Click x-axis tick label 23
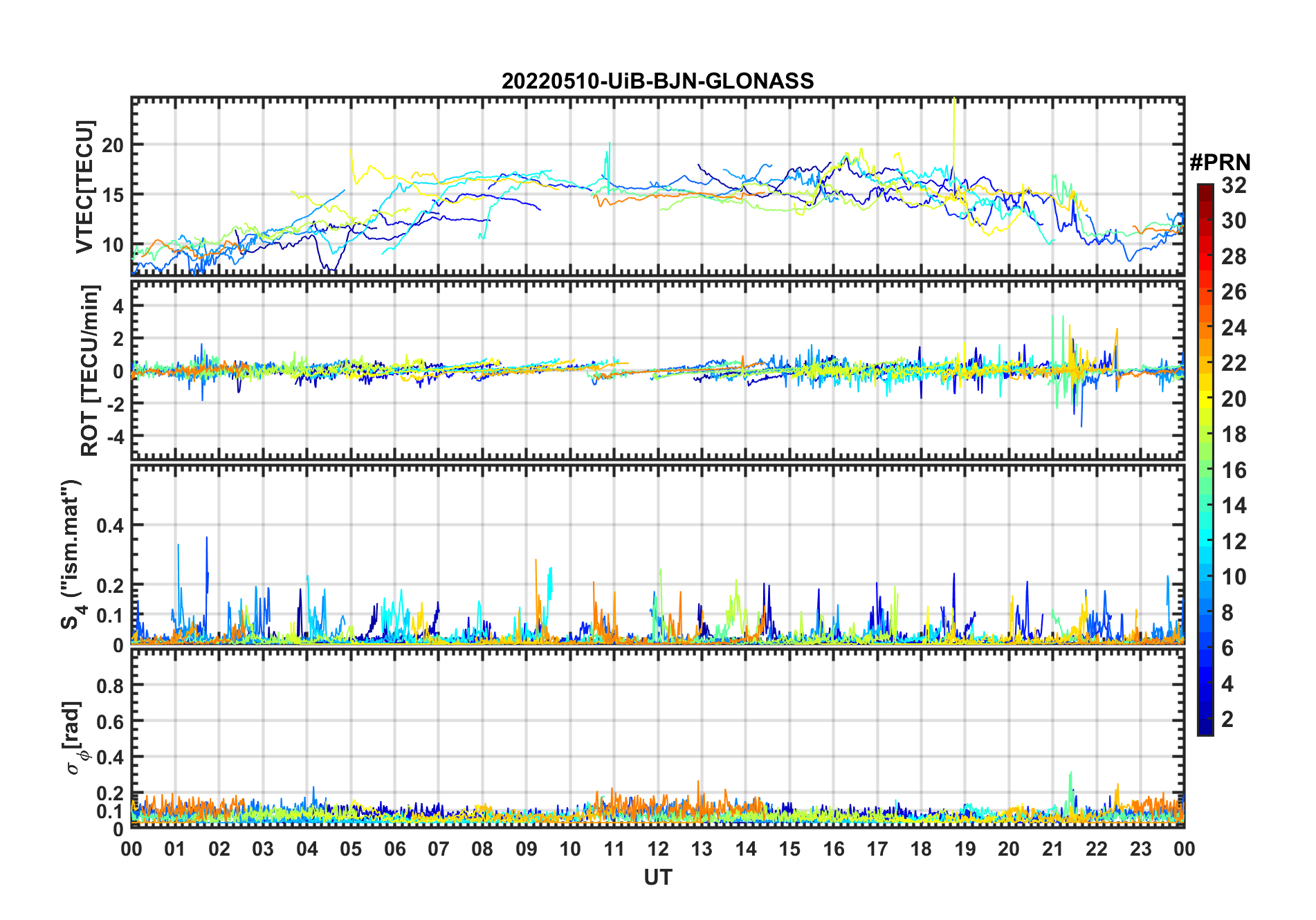Viewport: 1316px width, 920px height. coord(1140,849)
